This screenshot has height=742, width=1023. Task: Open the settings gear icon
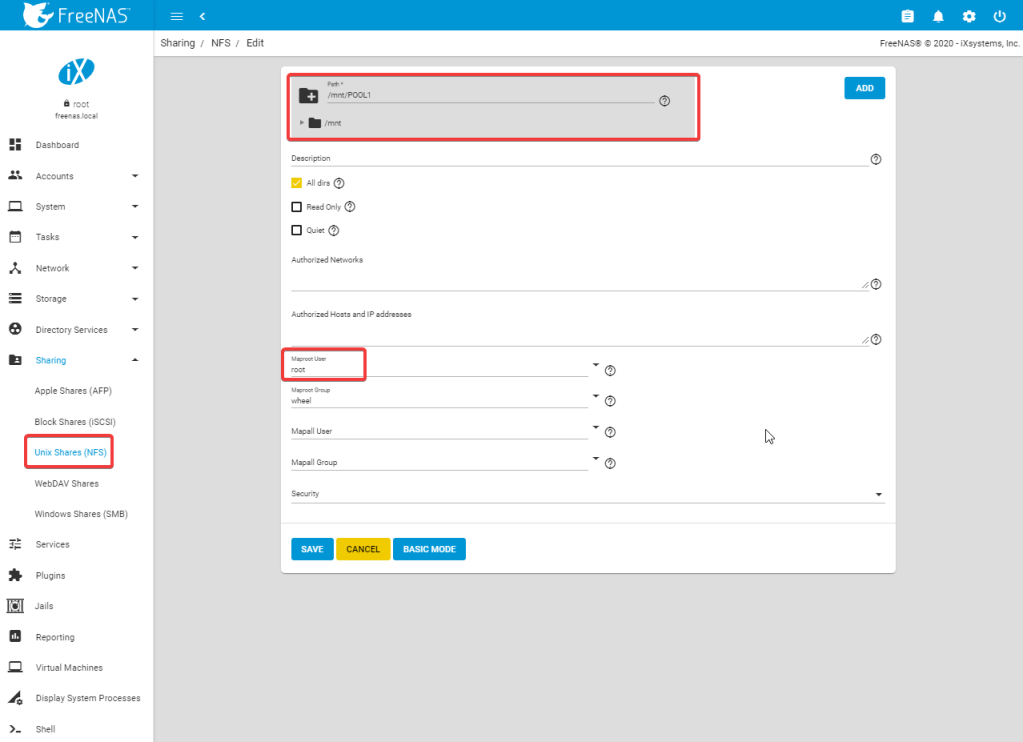point(968,16)
